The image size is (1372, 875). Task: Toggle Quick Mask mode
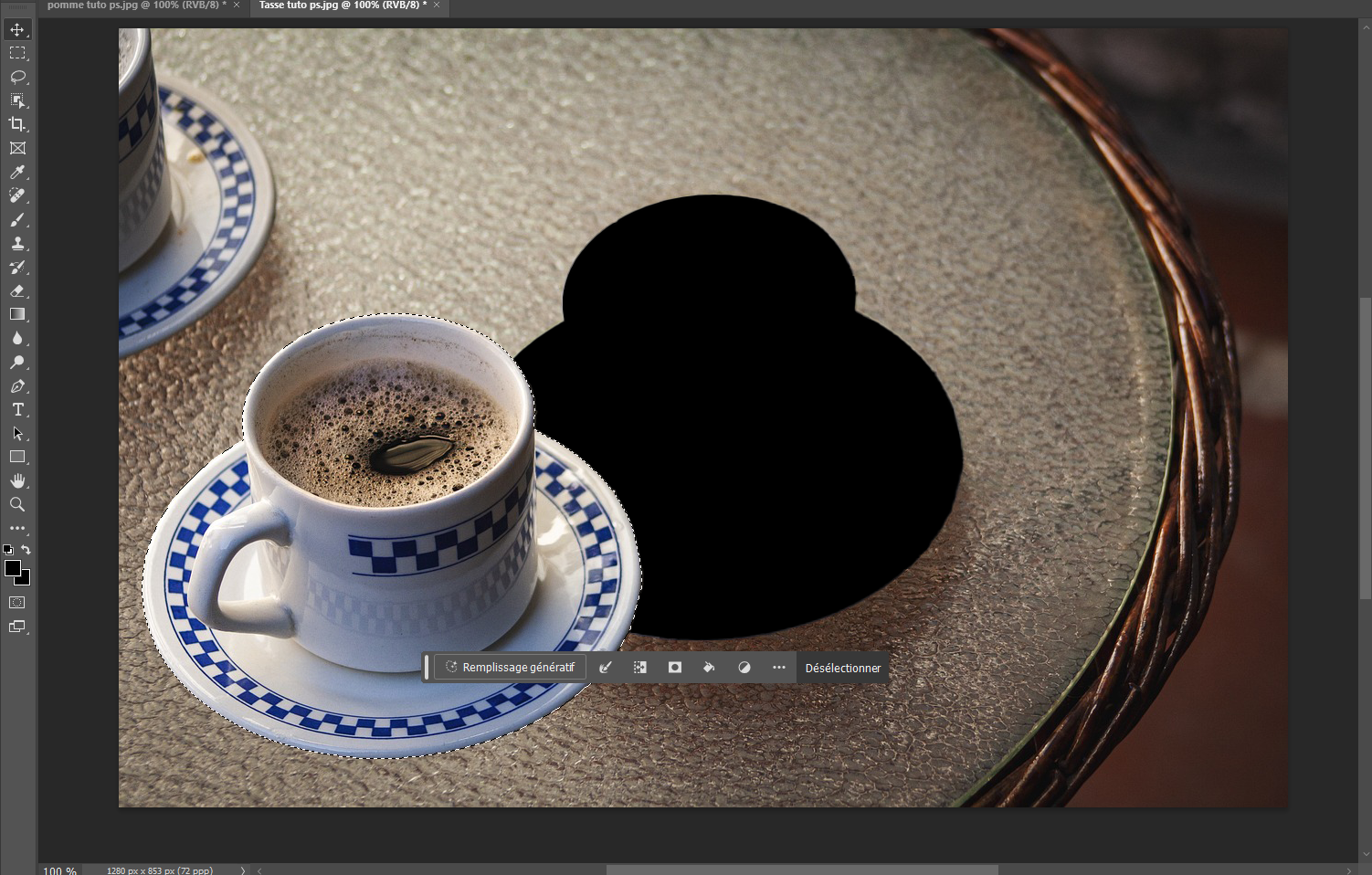coord(17,603)
